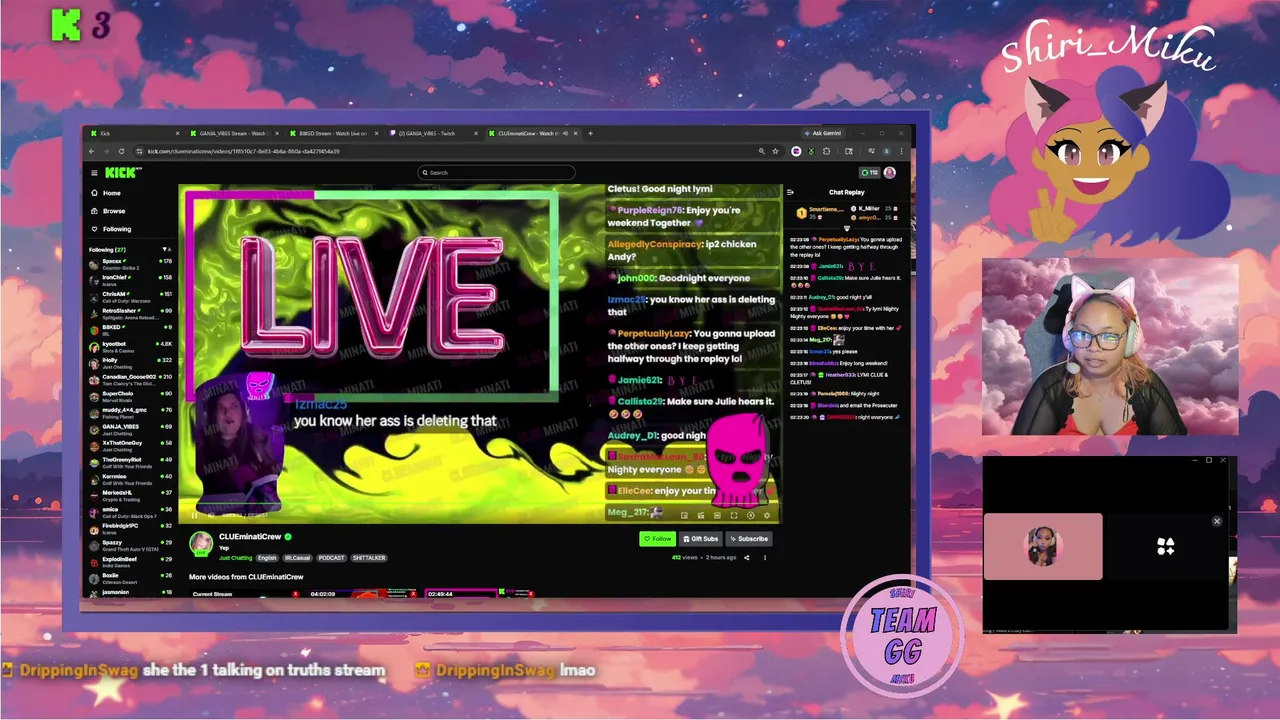Pause the video with the pause control

pos(194,515)
